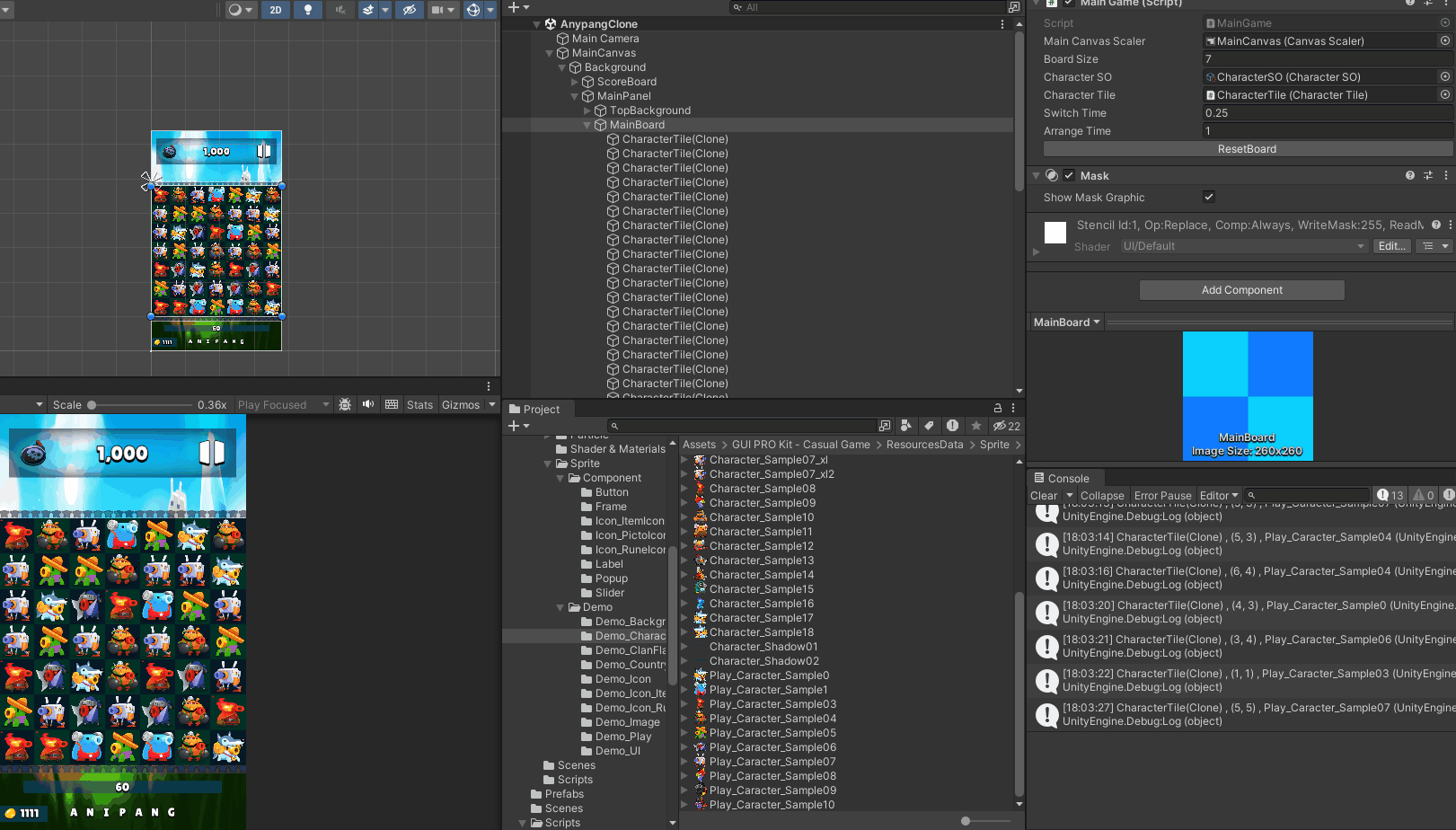The width and height of the screenshot is (1456, 830).
Task: Open the UI/Default shader dropdown
Action: tap(1244, 246)
